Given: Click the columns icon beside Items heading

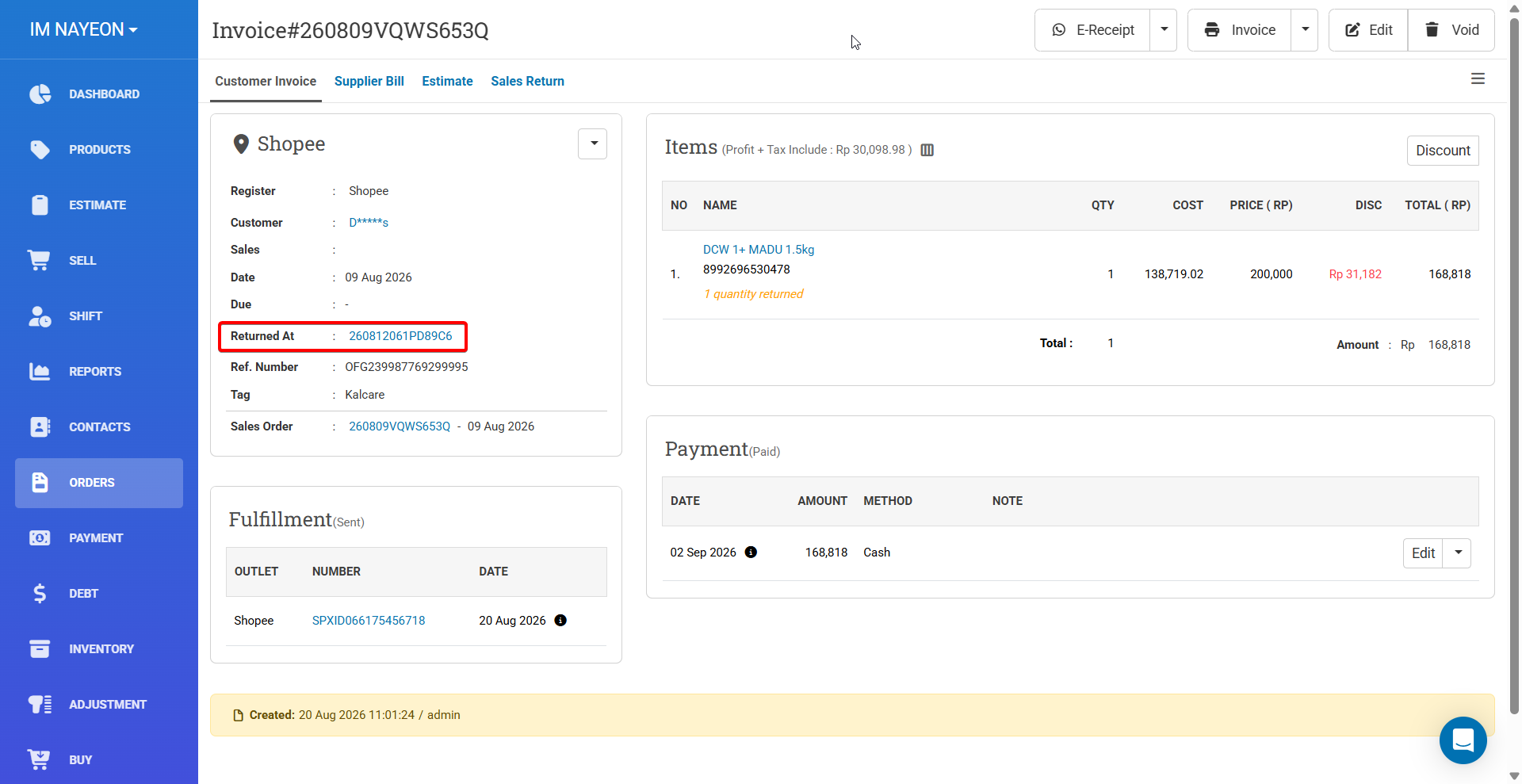Looking at the screenshot, I should click(927, 150).
